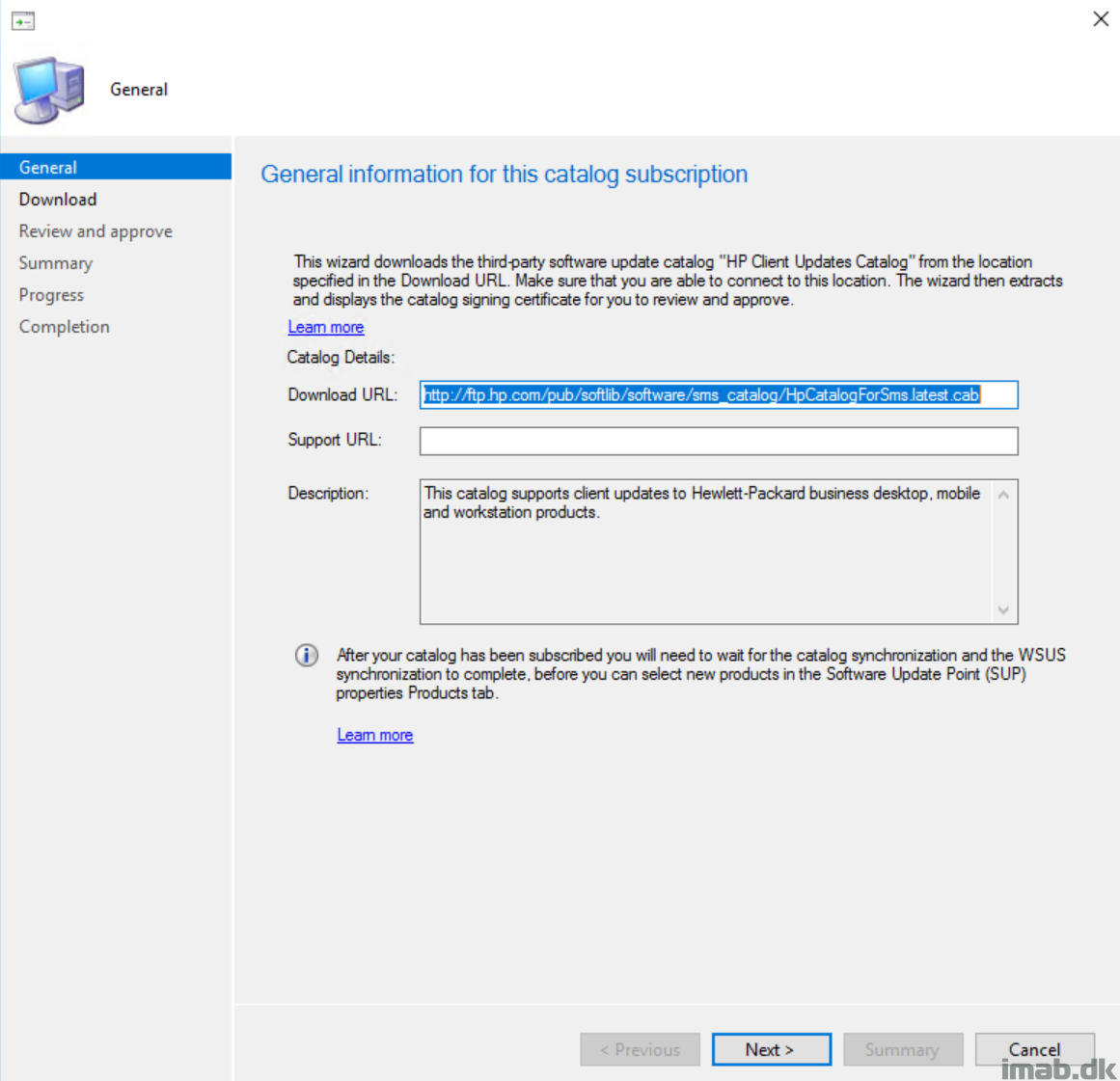1120x1081 pixels.
Task: Click the disabled Previous button
Action: 640,1049
